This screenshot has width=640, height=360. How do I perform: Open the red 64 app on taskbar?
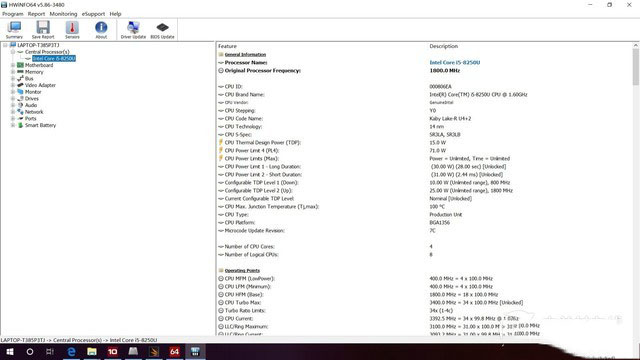tap(174, 351)
